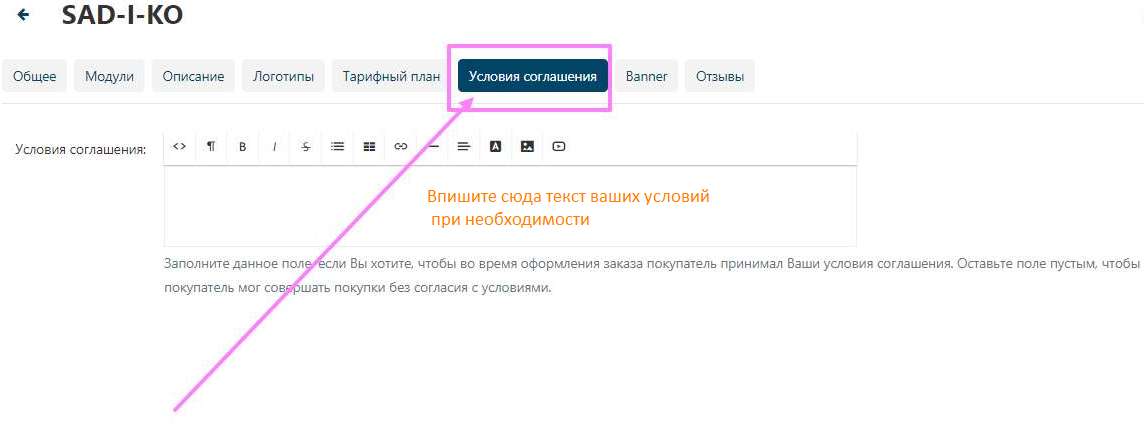Apply italic formatting
Screen dimensions: 1144x424
[x=274, y=147]
